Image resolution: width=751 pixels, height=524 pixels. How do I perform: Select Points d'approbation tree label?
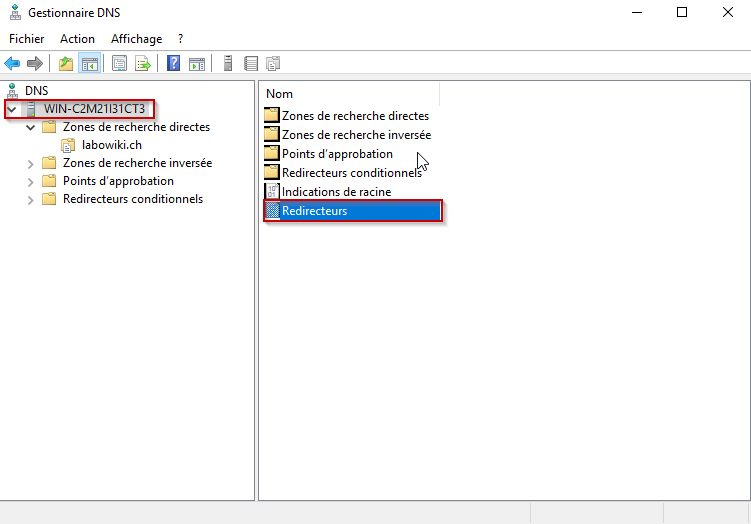pyautogui.click(x=118, y=181)
